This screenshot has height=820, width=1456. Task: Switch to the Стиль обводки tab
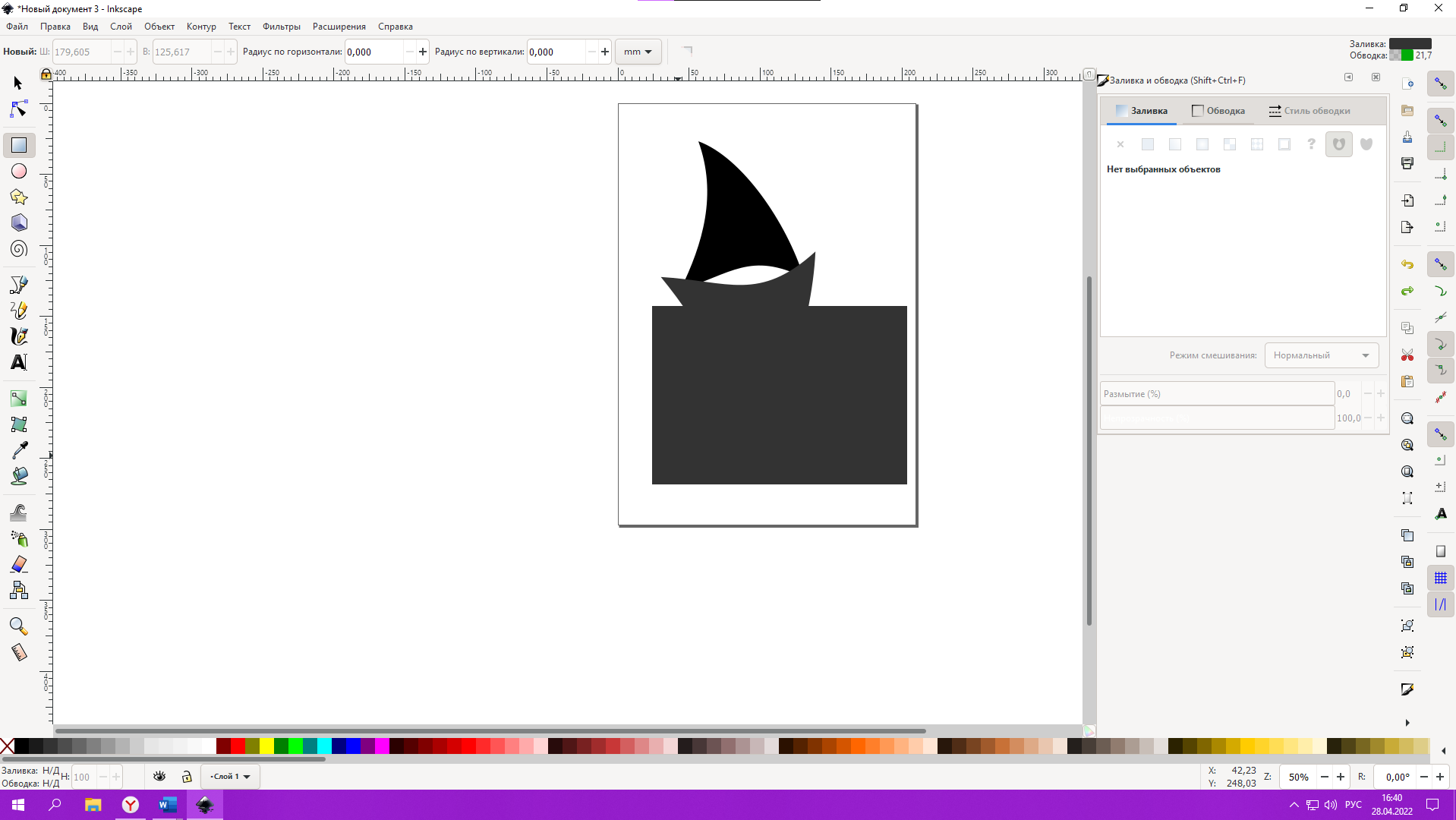tap(1309, 111)
